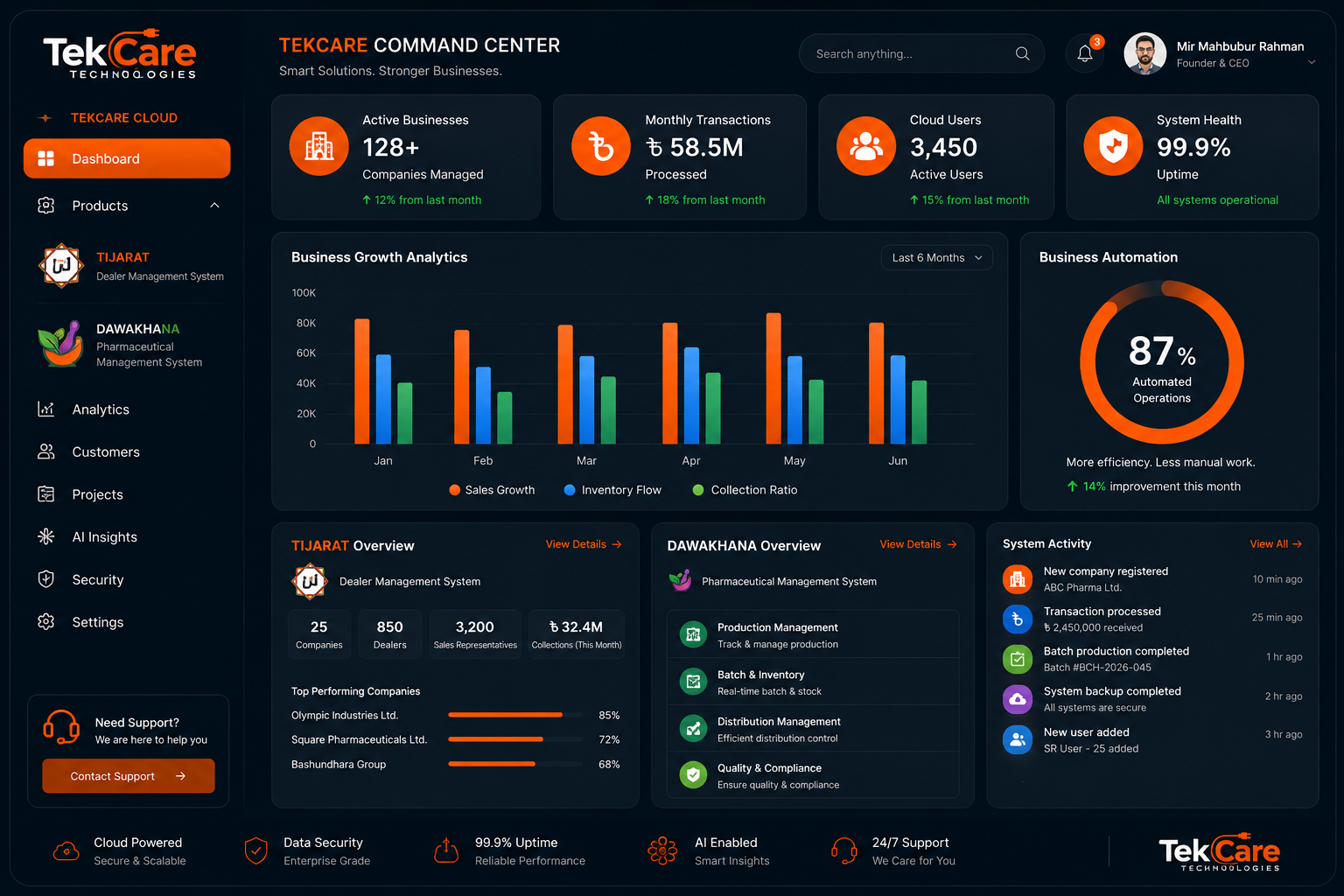The height and width of the screenshot is (896, 1344).
Task: Click the search magnifier icon
Action: pyautogui.click(x=1022, y=53)
